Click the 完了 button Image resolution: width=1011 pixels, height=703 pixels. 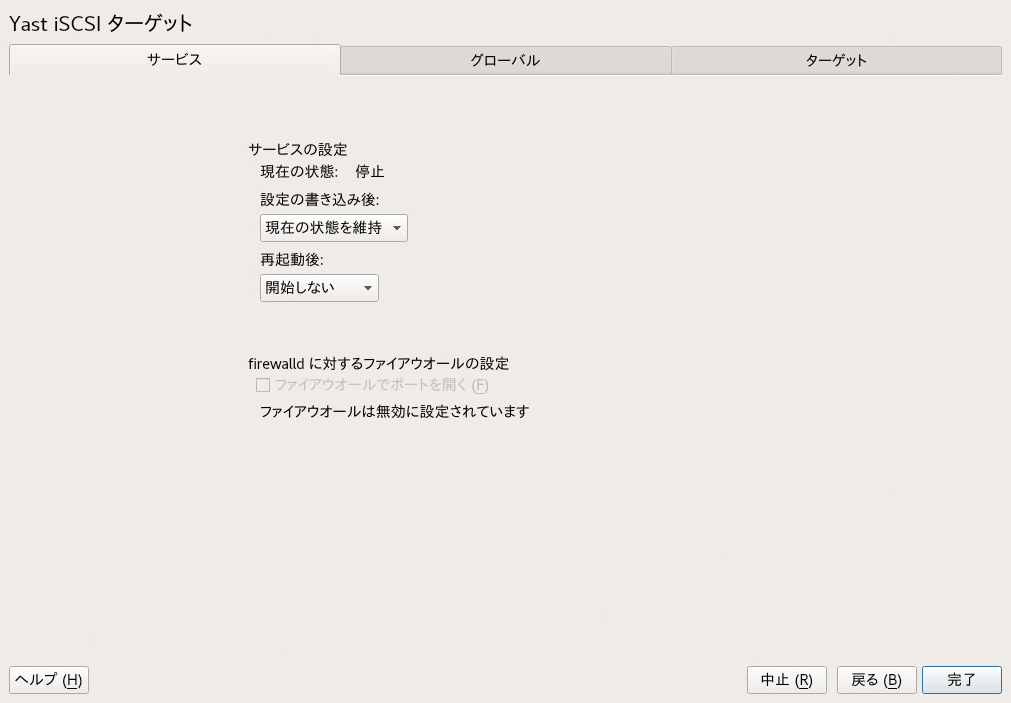pos(961,680)
